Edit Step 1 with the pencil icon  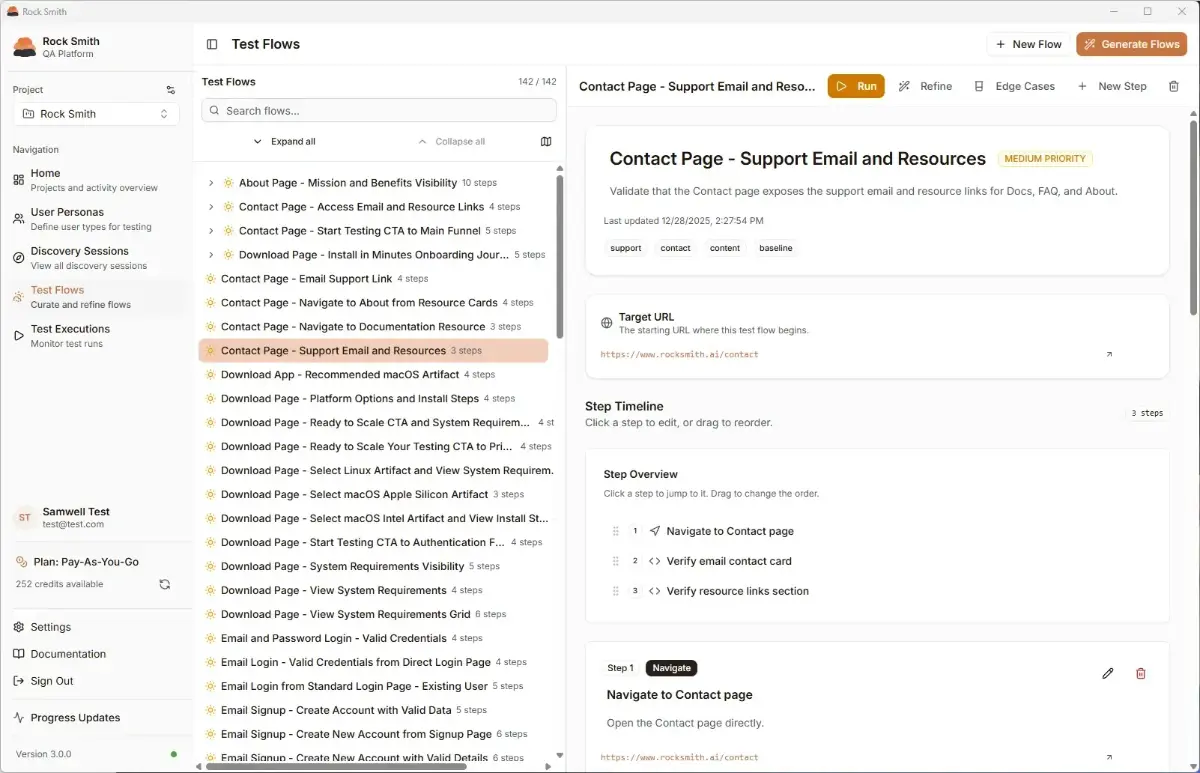(x=1108, y=674)
